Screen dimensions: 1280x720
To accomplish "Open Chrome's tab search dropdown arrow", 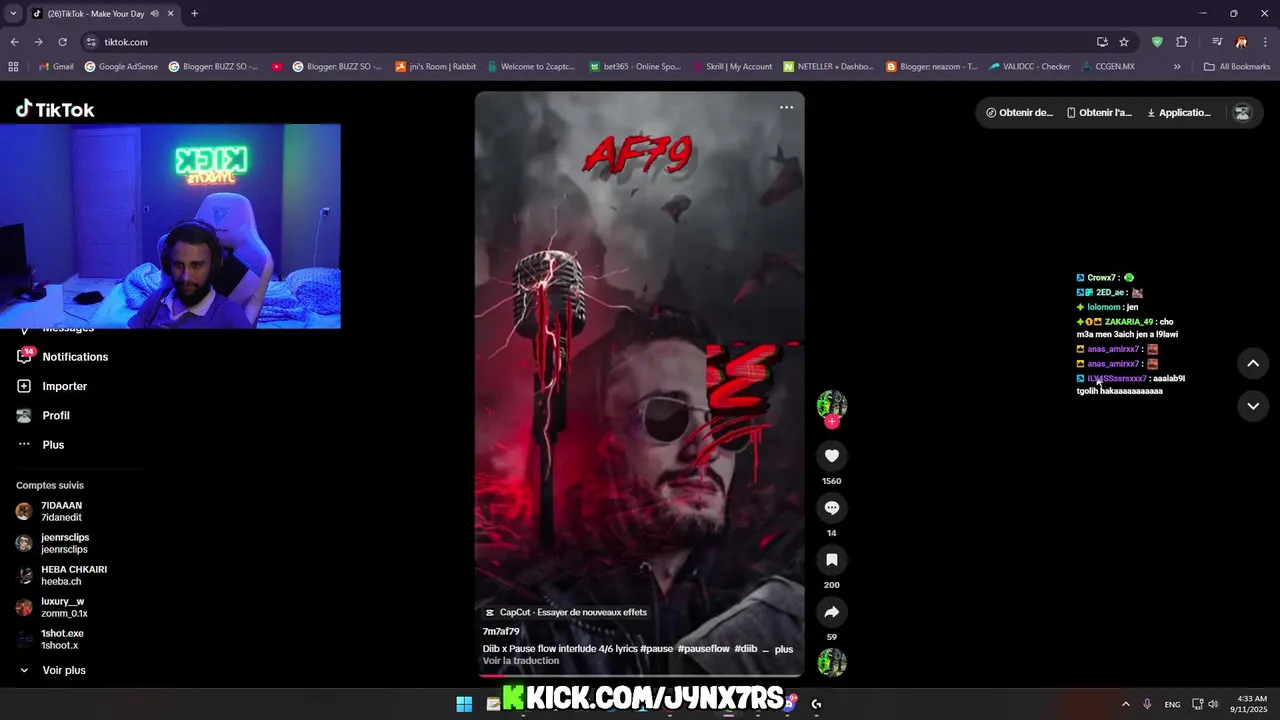I will [x=12, y=14].
